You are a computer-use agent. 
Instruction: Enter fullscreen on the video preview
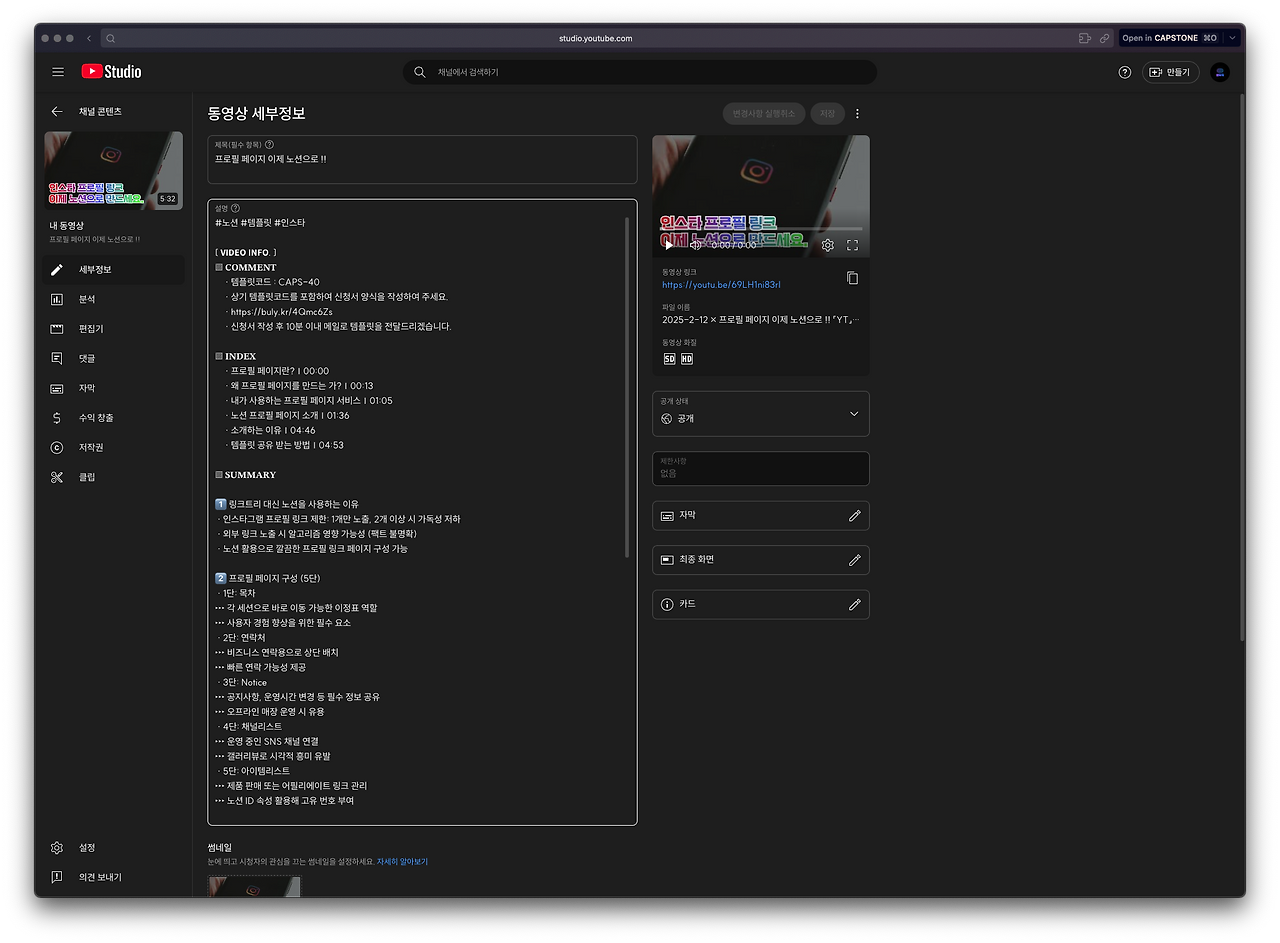(x=853, y=245)
